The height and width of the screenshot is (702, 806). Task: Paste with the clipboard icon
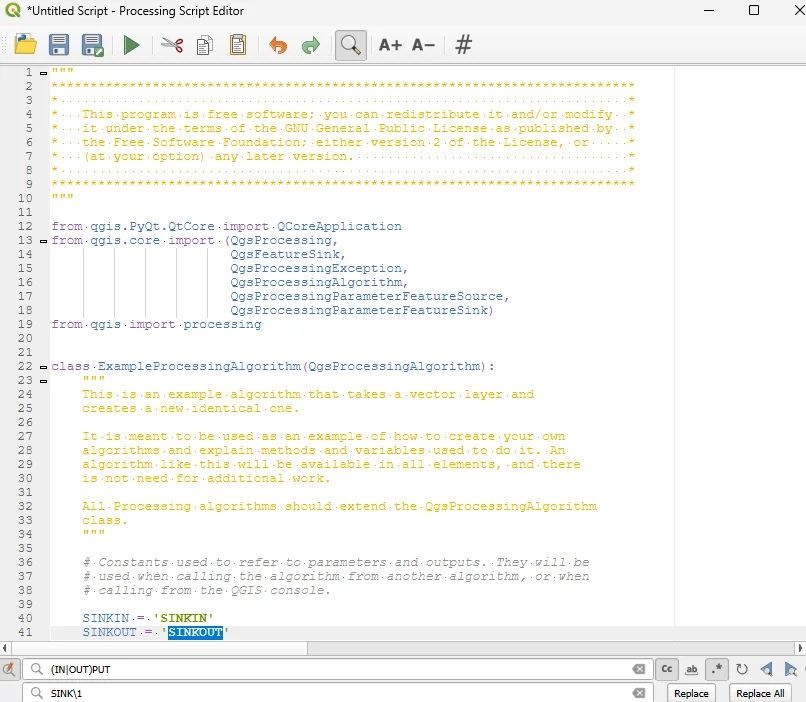tap(238, 45)
